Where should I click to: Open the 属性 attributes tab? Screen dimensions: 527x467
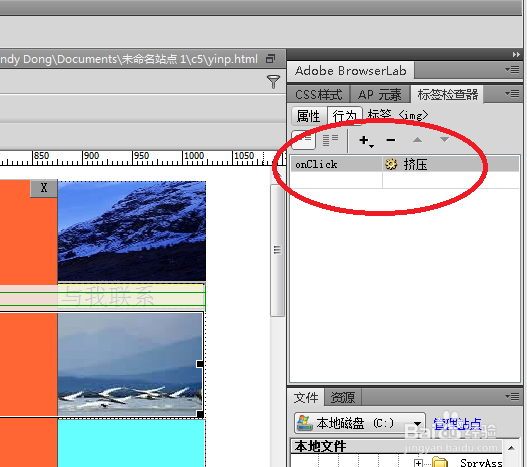[309, 116]
